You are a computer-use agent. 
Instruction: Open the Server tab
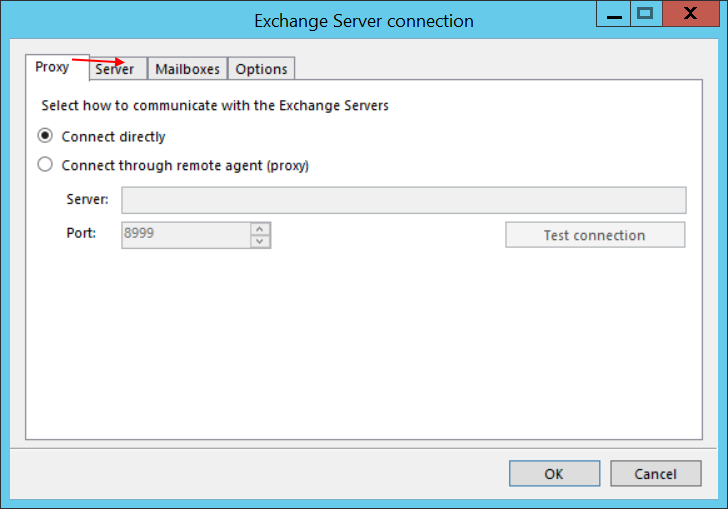click(116, 69)
